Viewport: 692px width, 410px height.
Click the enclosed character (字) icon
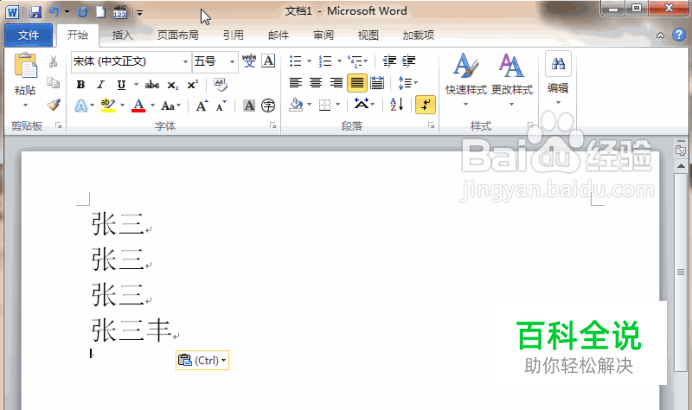coord(268,105)
